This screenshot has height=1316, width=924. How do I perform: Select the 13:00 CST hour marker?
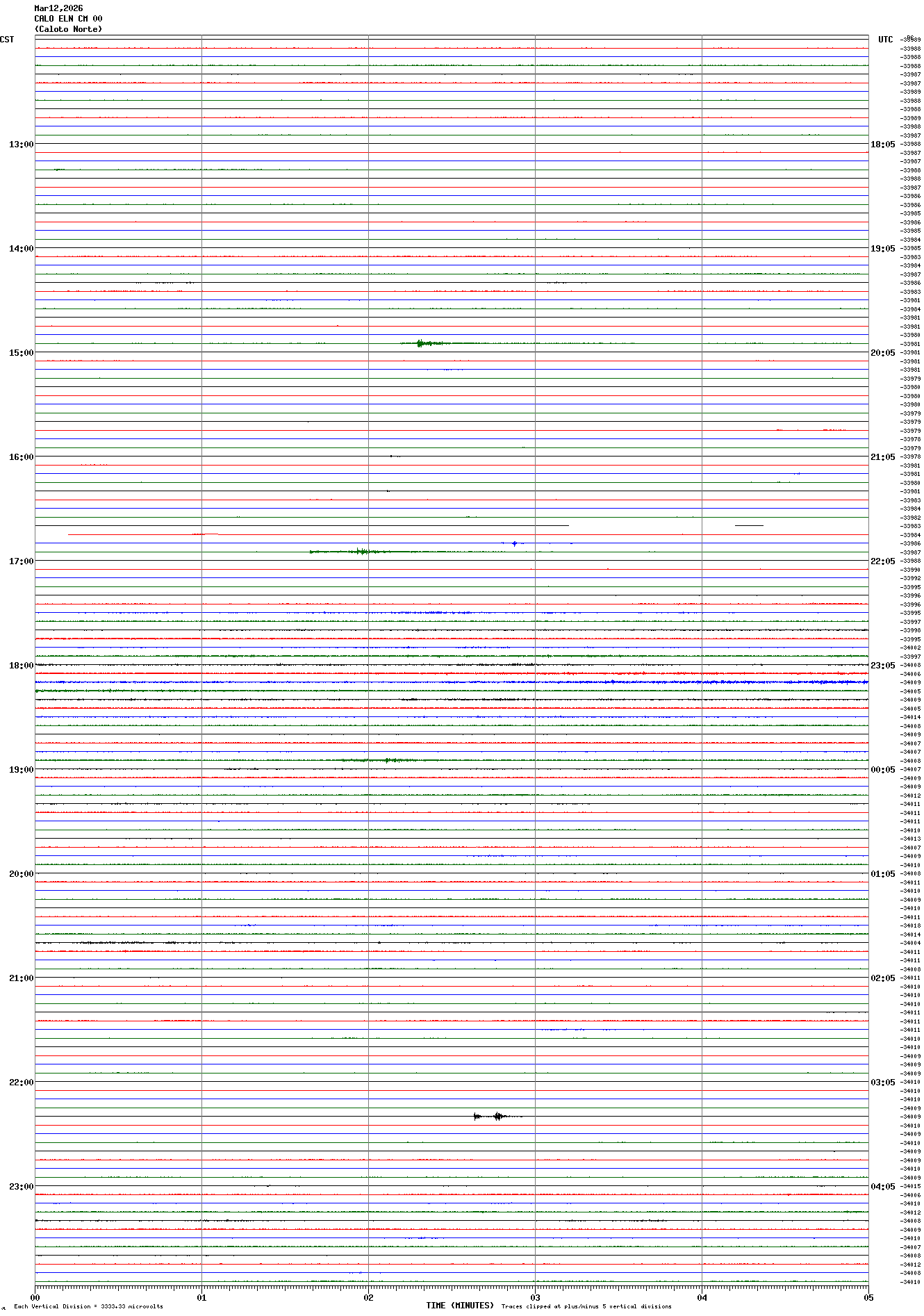coord(21,145)
